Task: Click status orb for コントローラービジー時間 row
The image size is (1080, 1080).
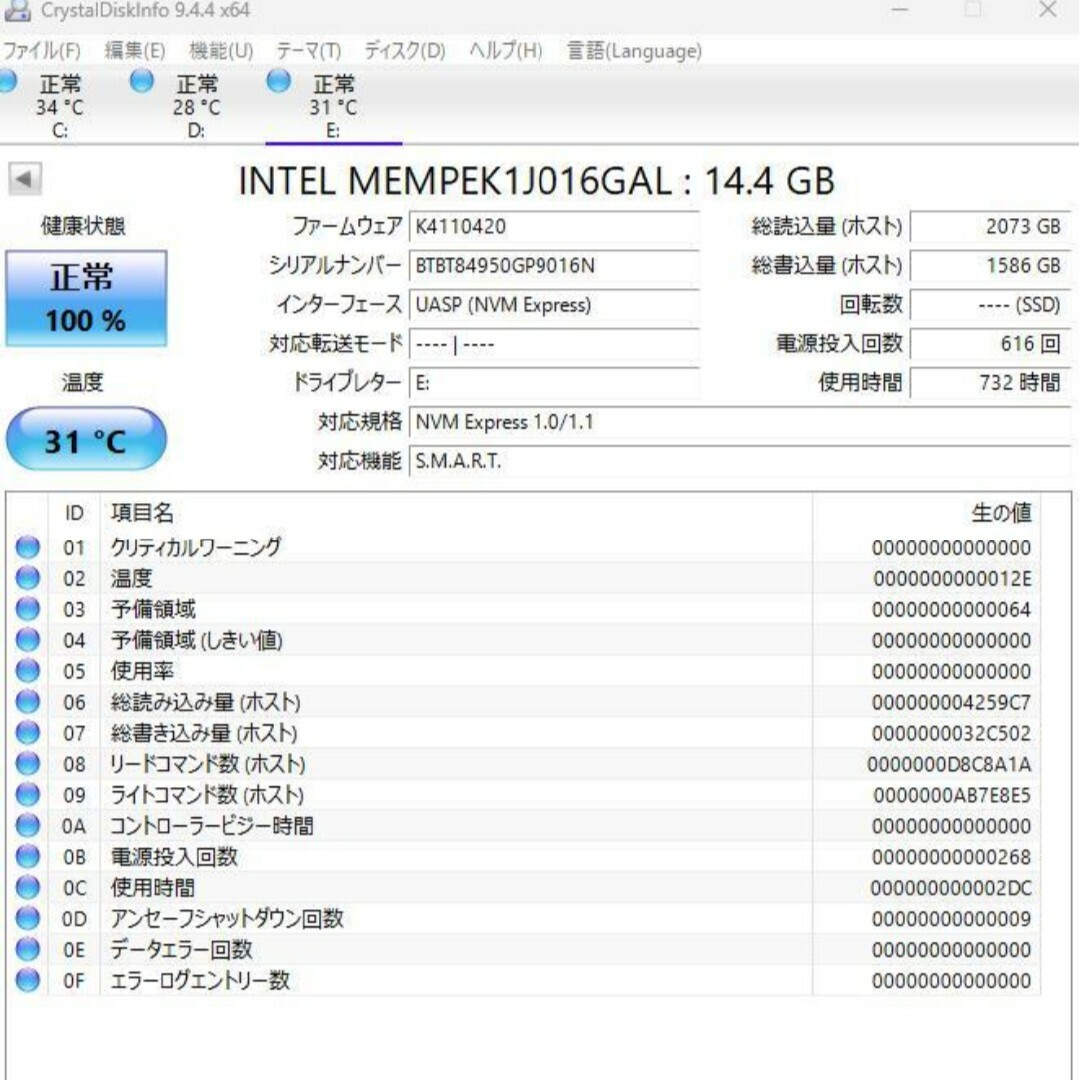Action: coord(28,826)
